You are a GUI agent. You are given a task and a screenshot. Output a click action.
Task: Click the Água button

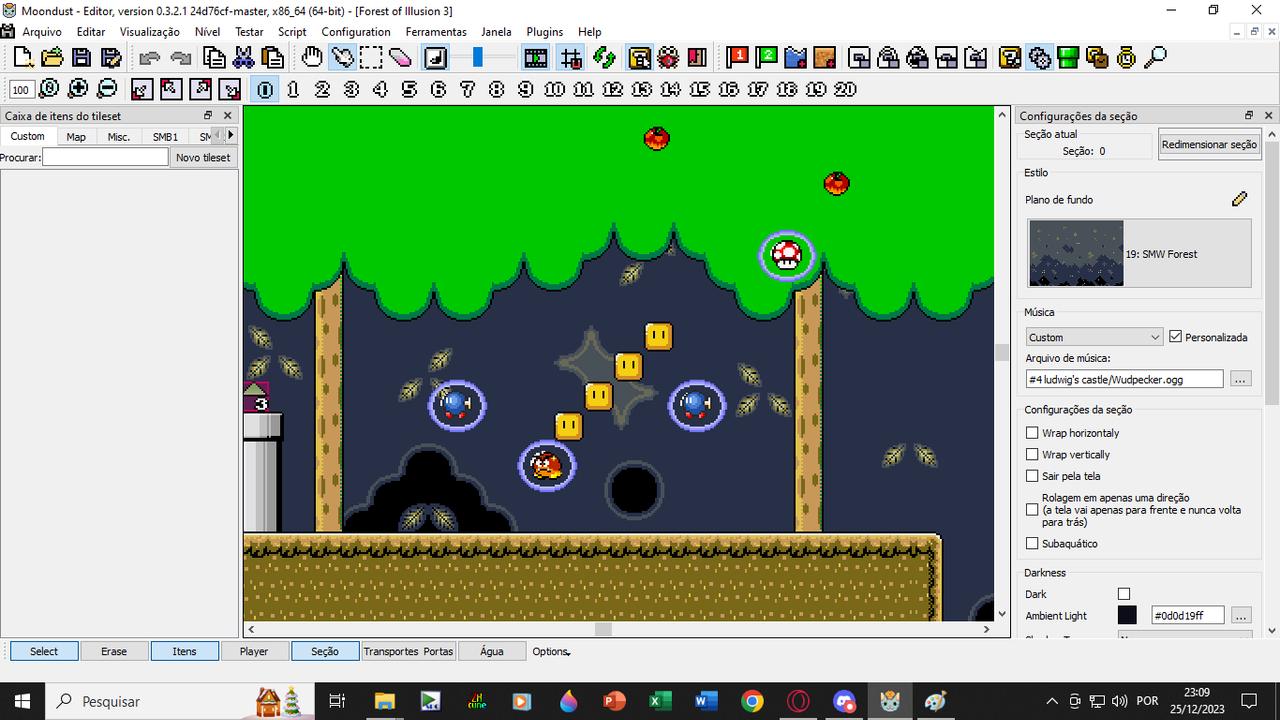click(x=492, y=651)
